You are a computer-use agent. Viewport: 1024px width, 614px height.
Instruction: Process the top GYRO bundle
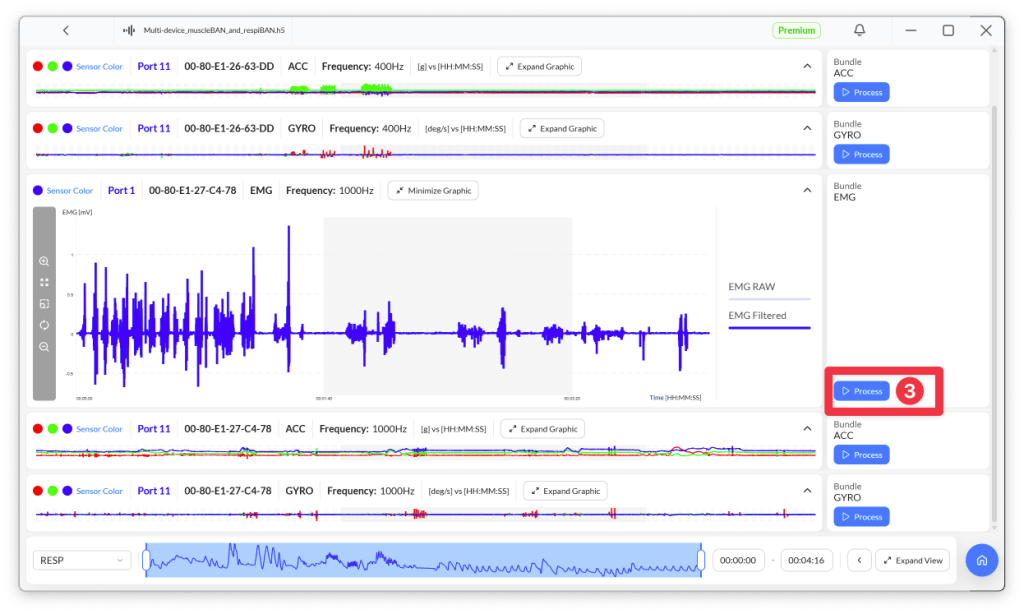(861, 154)
